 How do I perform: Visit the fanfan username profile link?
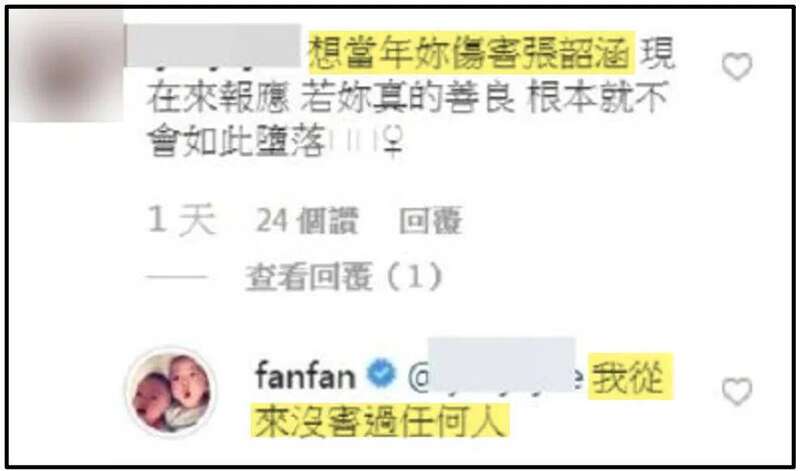click(x=305, y=375)
